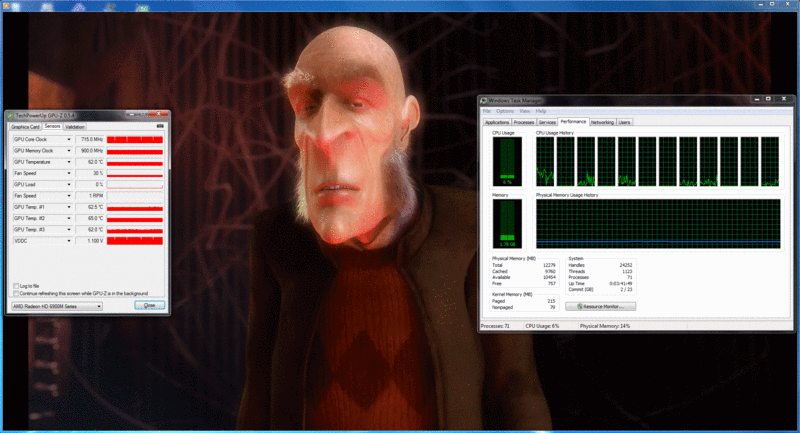Click the GPU-Z screenshot camera icon

coord(160,127)
